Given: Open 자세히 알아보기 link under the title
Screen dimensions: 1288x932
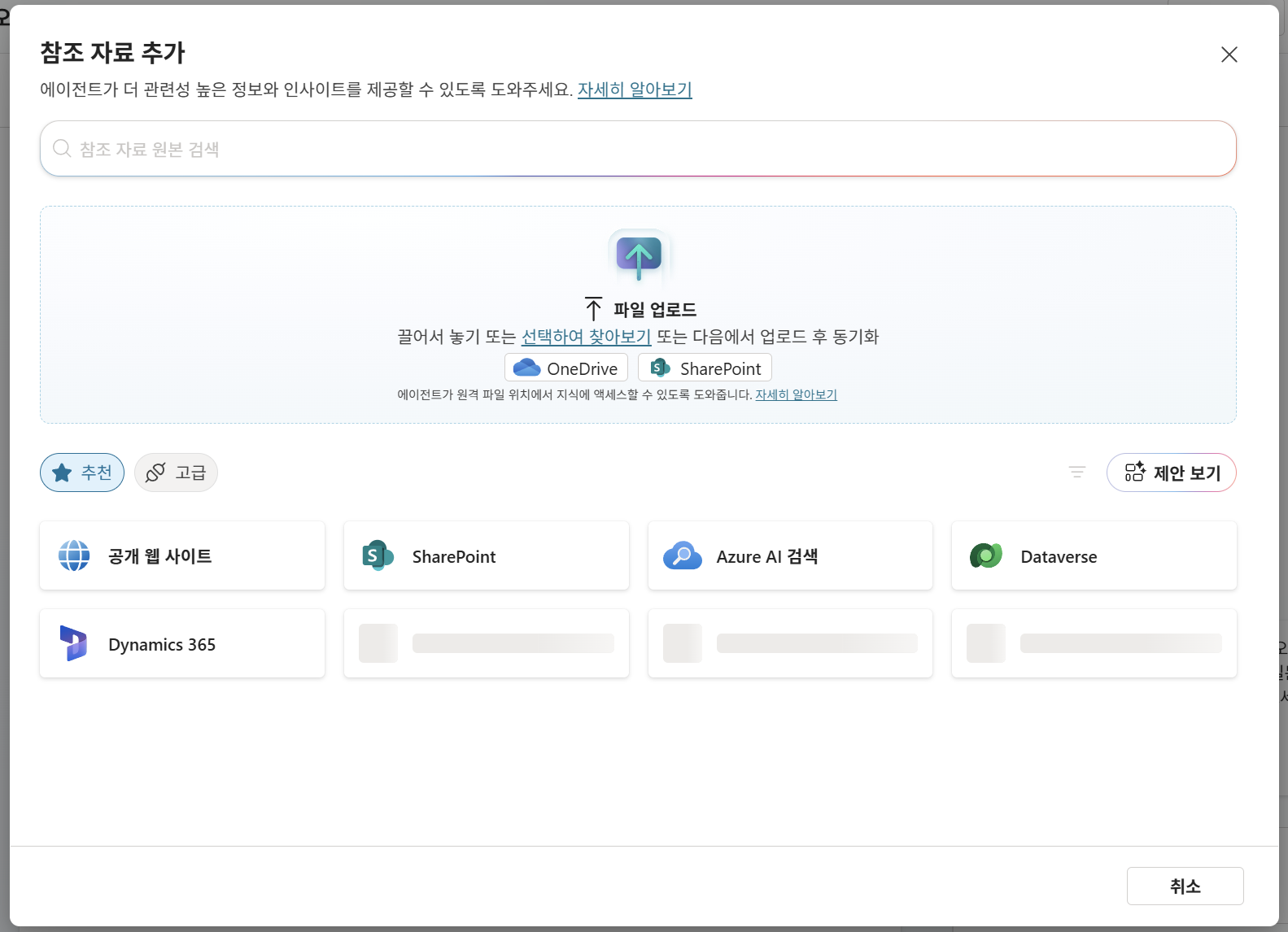Looking at the screenshot, I should pyautogui.click(x=635, y=89).
